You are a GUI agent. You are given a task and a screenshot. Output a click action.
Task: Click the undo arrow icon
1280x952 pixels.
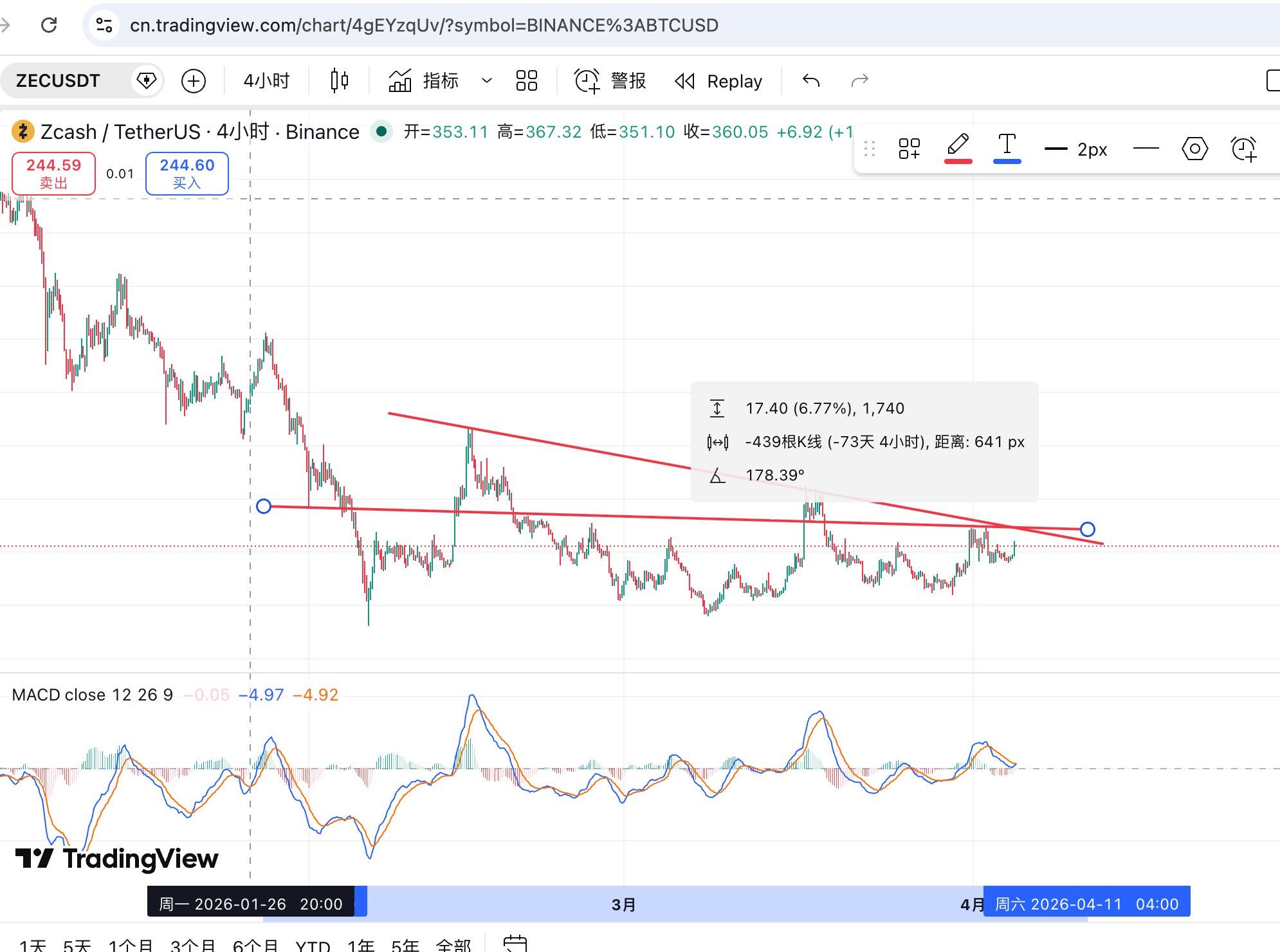811,81
